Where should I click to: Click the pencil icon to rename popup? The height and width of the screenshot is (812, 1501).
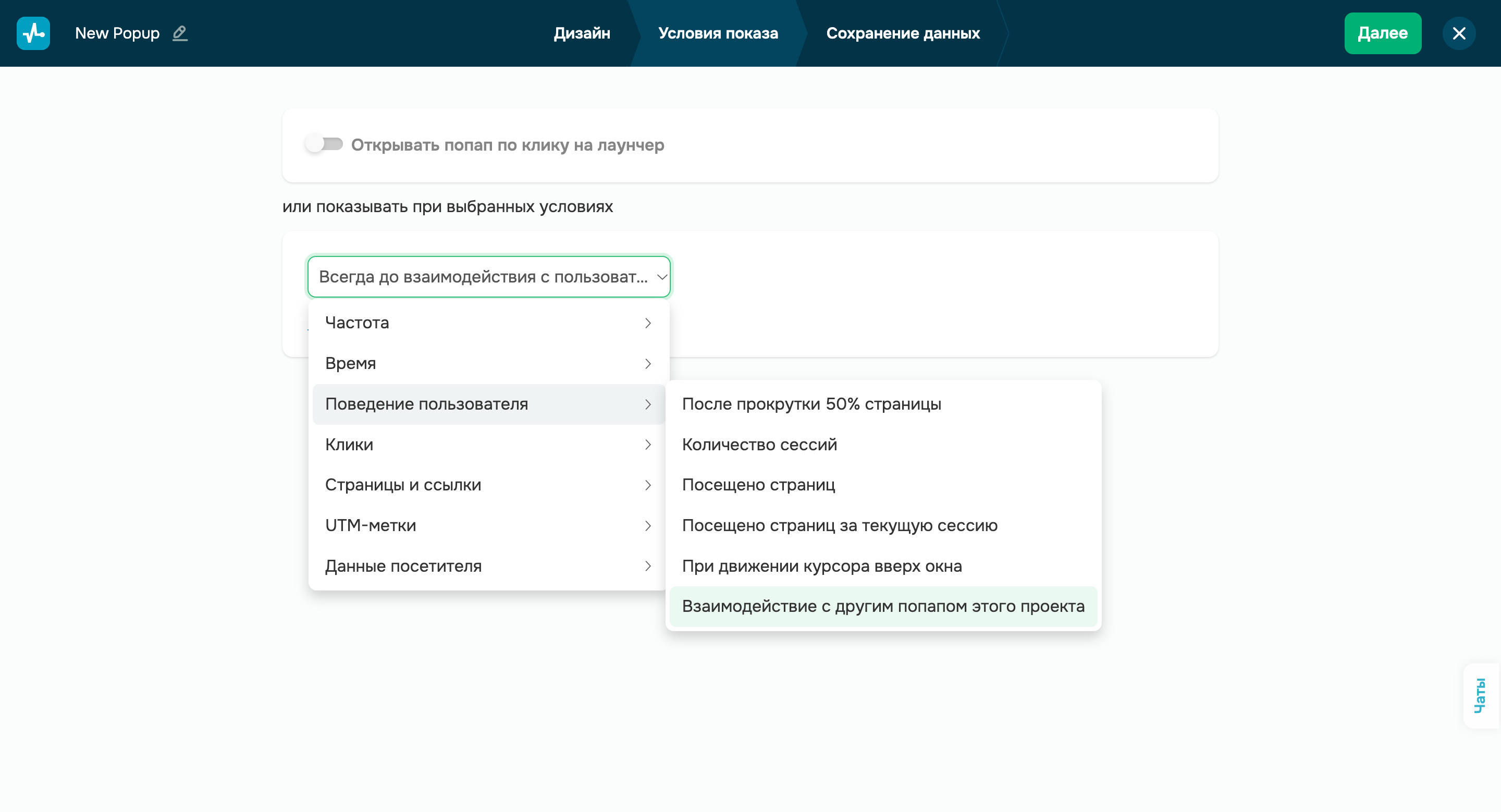180,33
